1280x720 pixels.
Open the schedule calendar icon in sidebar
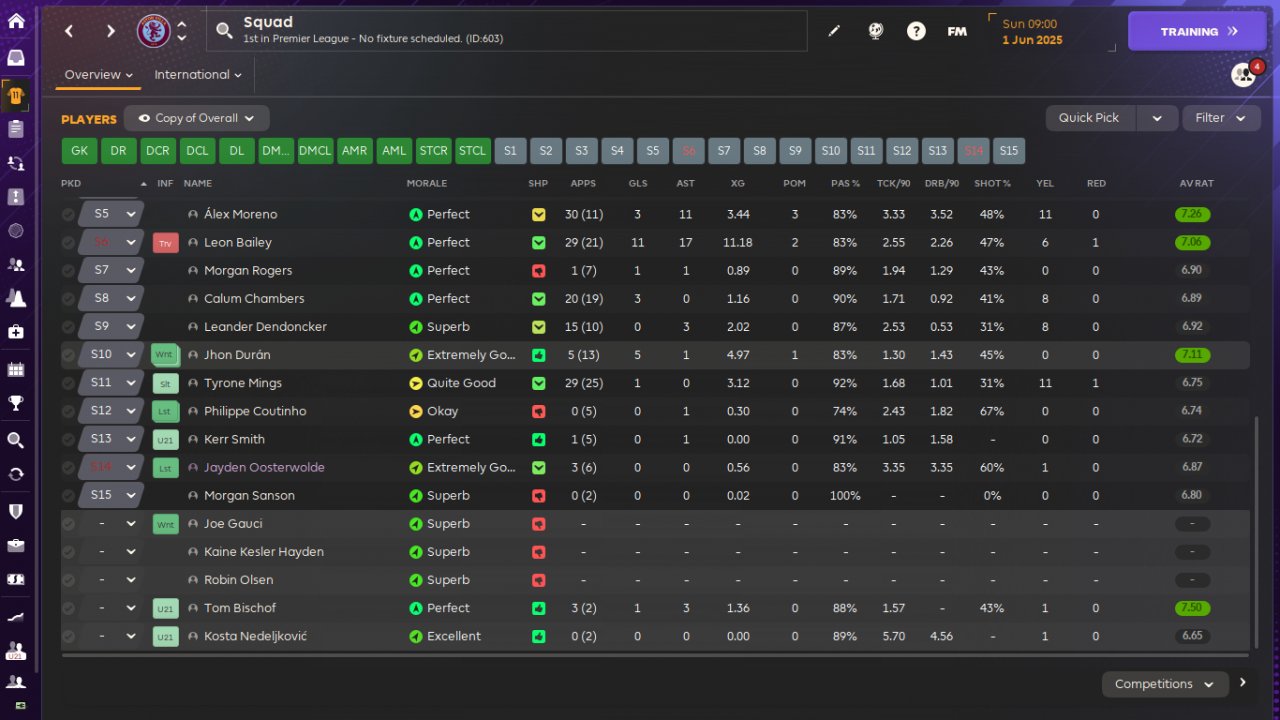[x=16, y=369]
